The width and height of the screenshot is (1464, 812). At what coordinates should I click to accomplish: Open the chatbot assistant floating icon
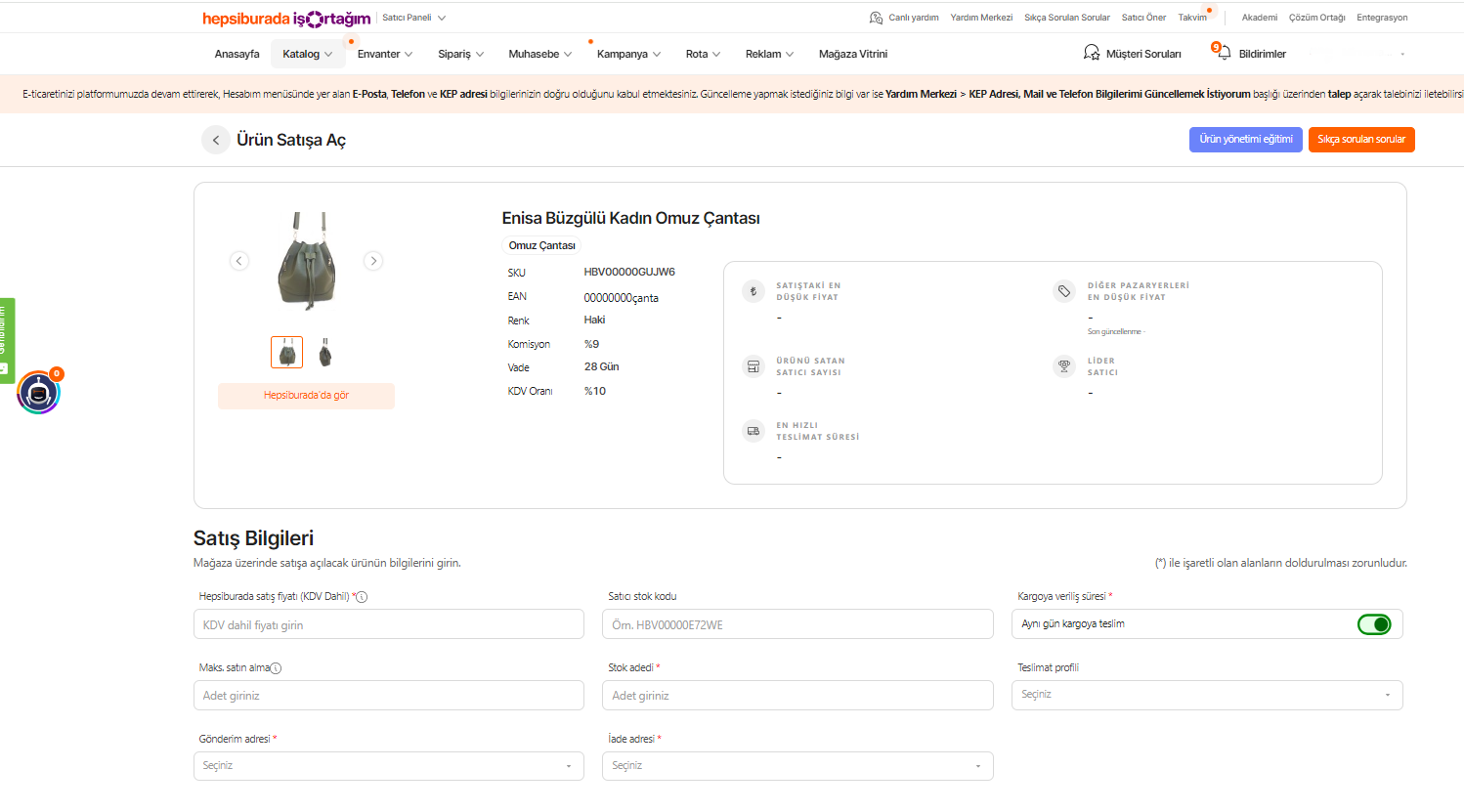click(39, 393)
